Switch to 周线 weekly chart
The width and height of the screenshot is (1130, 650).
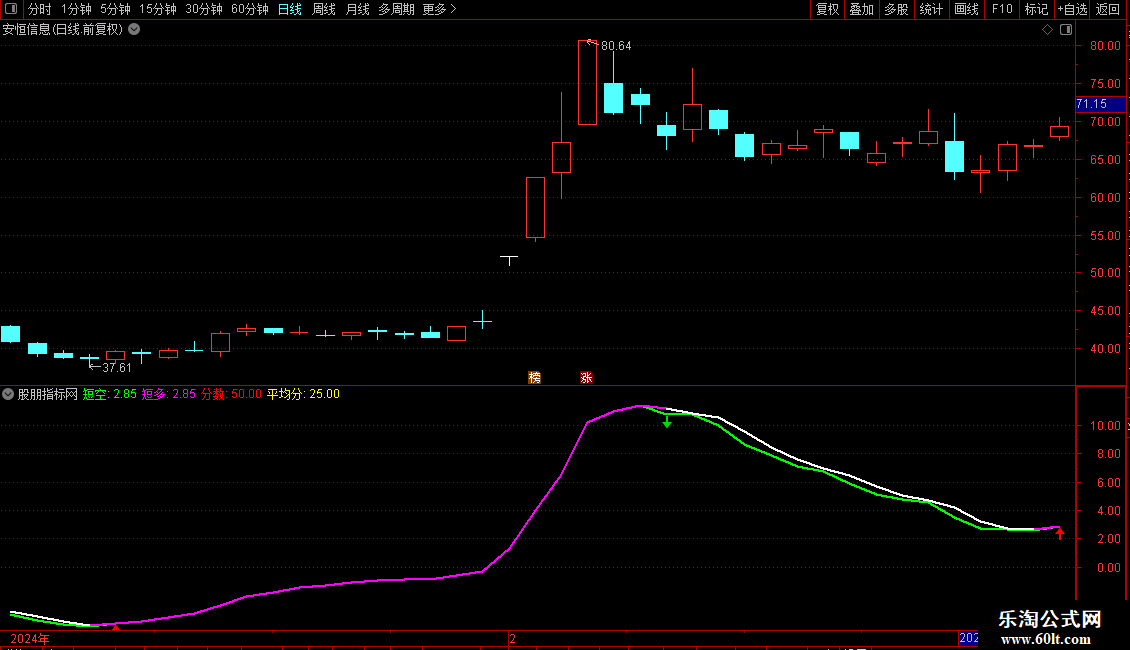[324, 9]
